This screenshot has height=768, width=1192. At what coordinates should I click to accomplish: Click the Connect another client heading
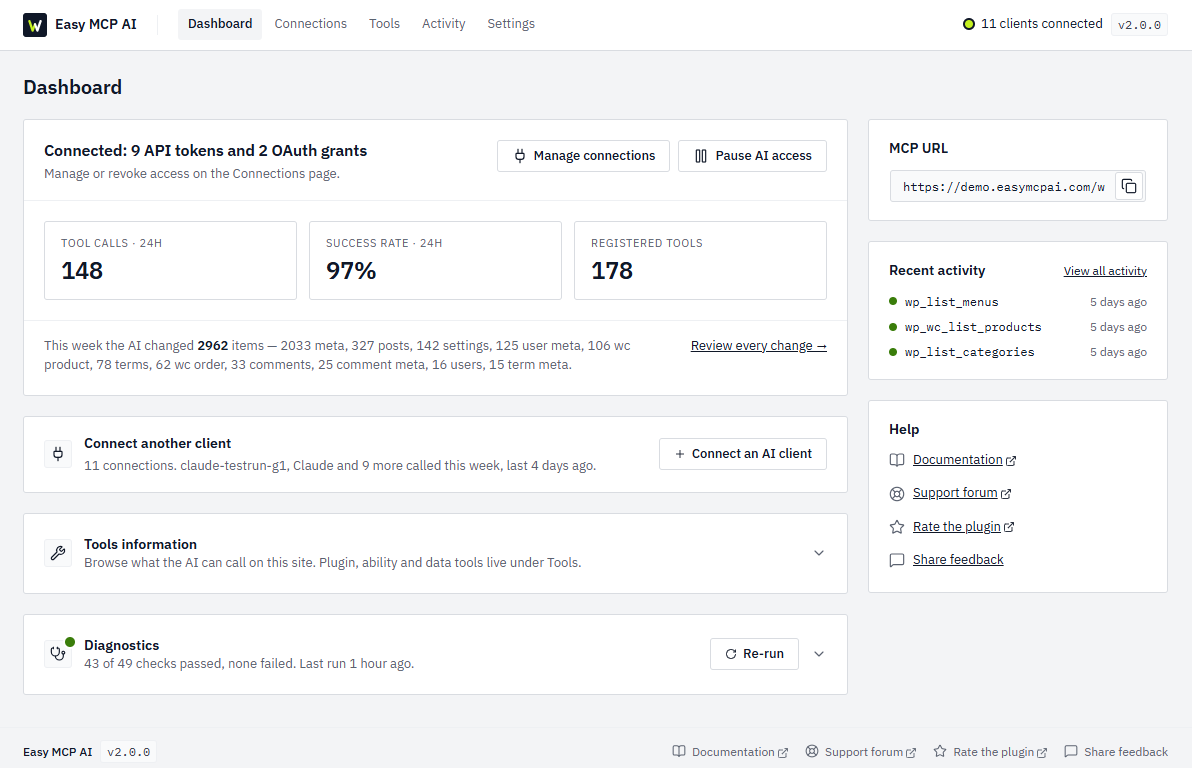pyautogui.click(x=157, y=443)
